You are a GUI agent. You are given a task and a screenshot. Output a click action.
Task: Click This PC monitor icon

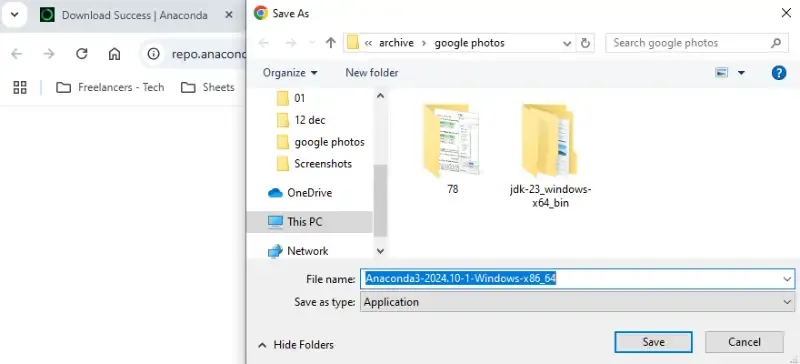click(x=275, y=222)
